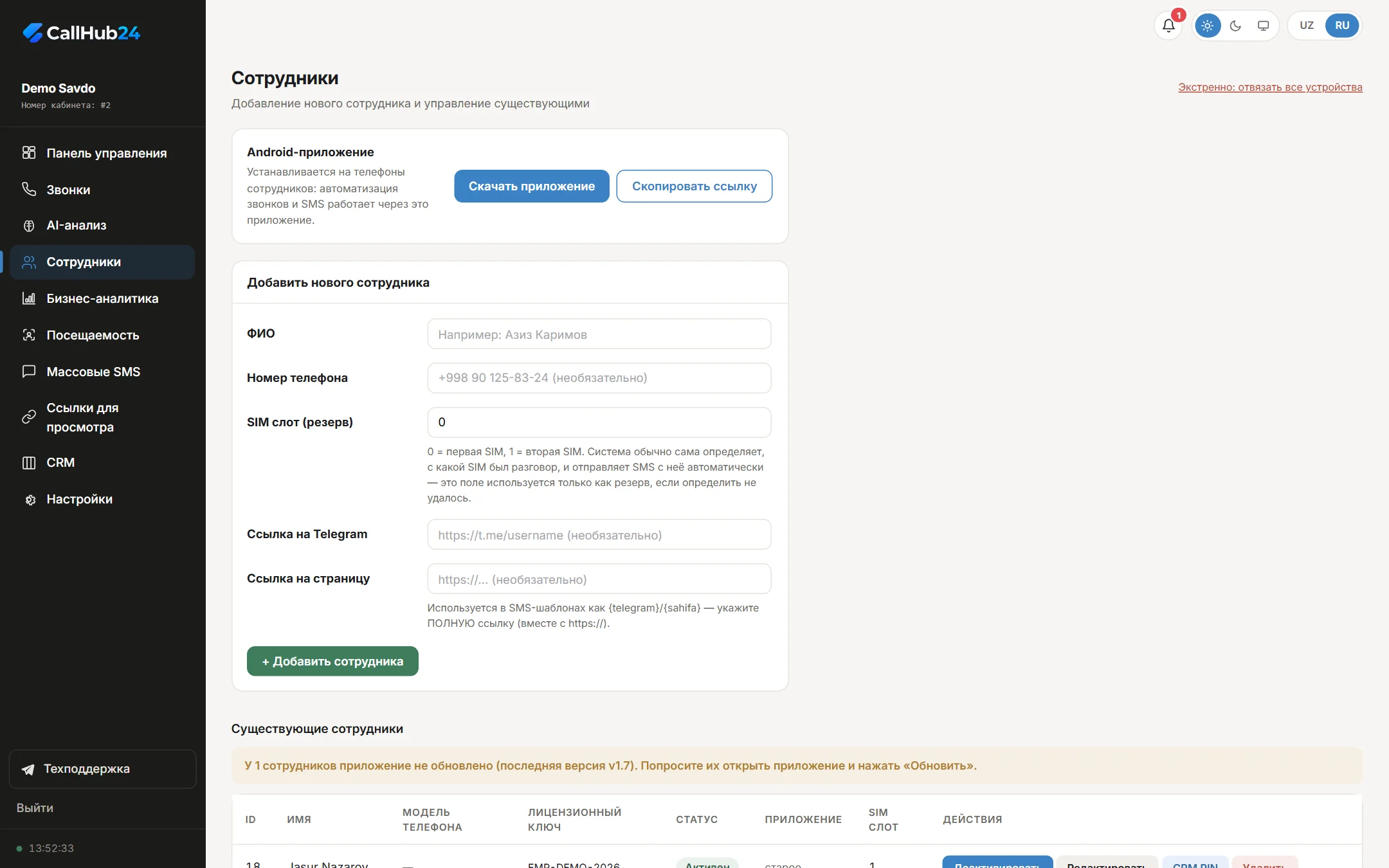The height and width of the screenshot is (868, 1389).
Task: Click the Техподдержка Telegram button
Action: pyautogui.click(x=103, y=769)
